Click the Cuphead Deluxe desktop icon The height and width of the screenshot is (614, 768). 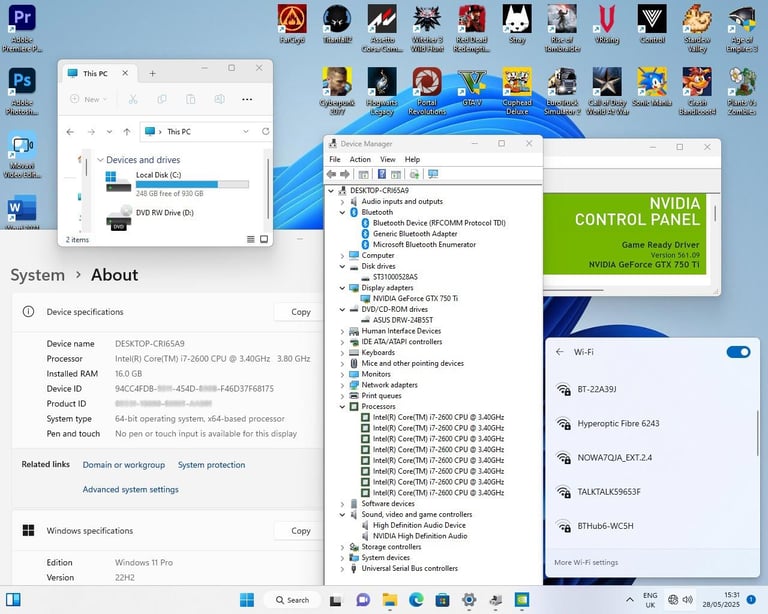[516, 82]
